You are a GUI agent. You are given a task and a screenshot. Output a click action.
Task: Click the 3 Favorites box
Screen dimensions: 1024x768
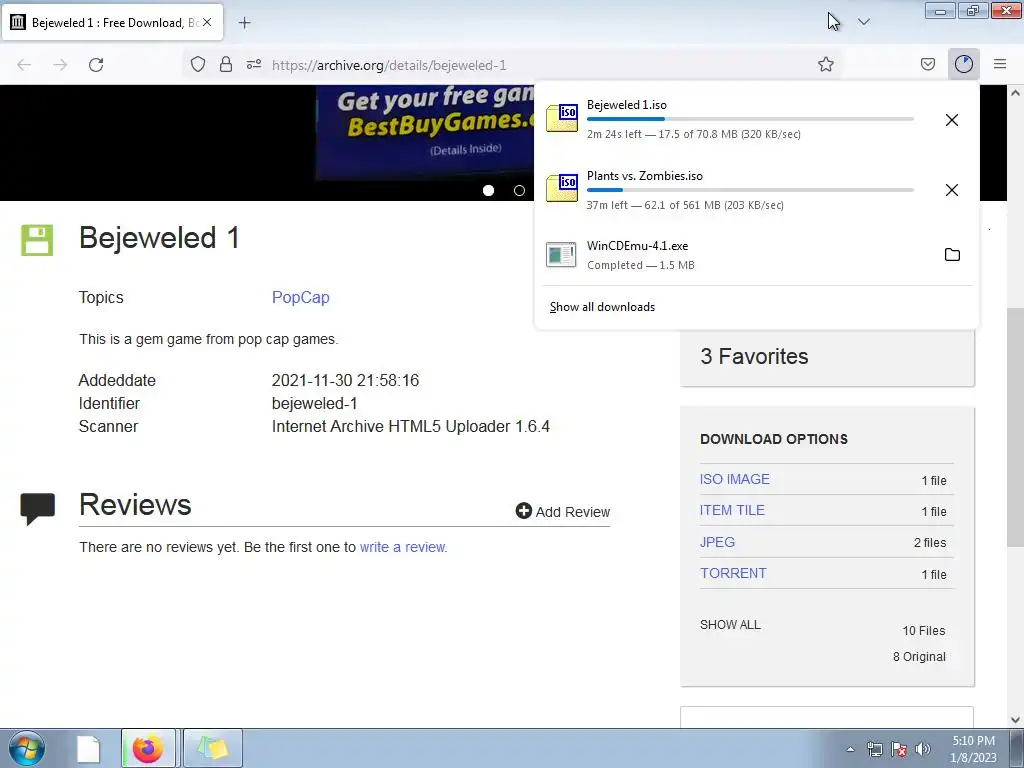click(827, 358)
